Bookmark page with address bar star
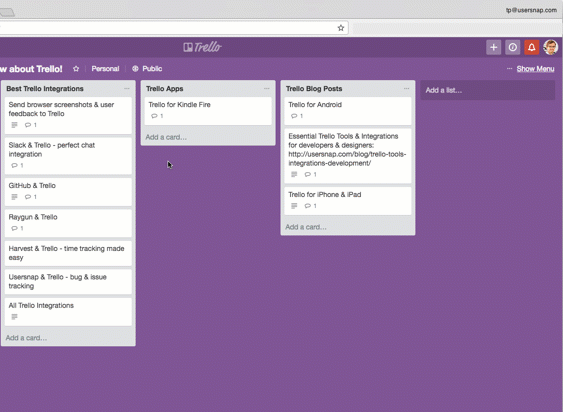Viewport: 563px width, 412px height. pyautogui.click(x=341, y=28)
